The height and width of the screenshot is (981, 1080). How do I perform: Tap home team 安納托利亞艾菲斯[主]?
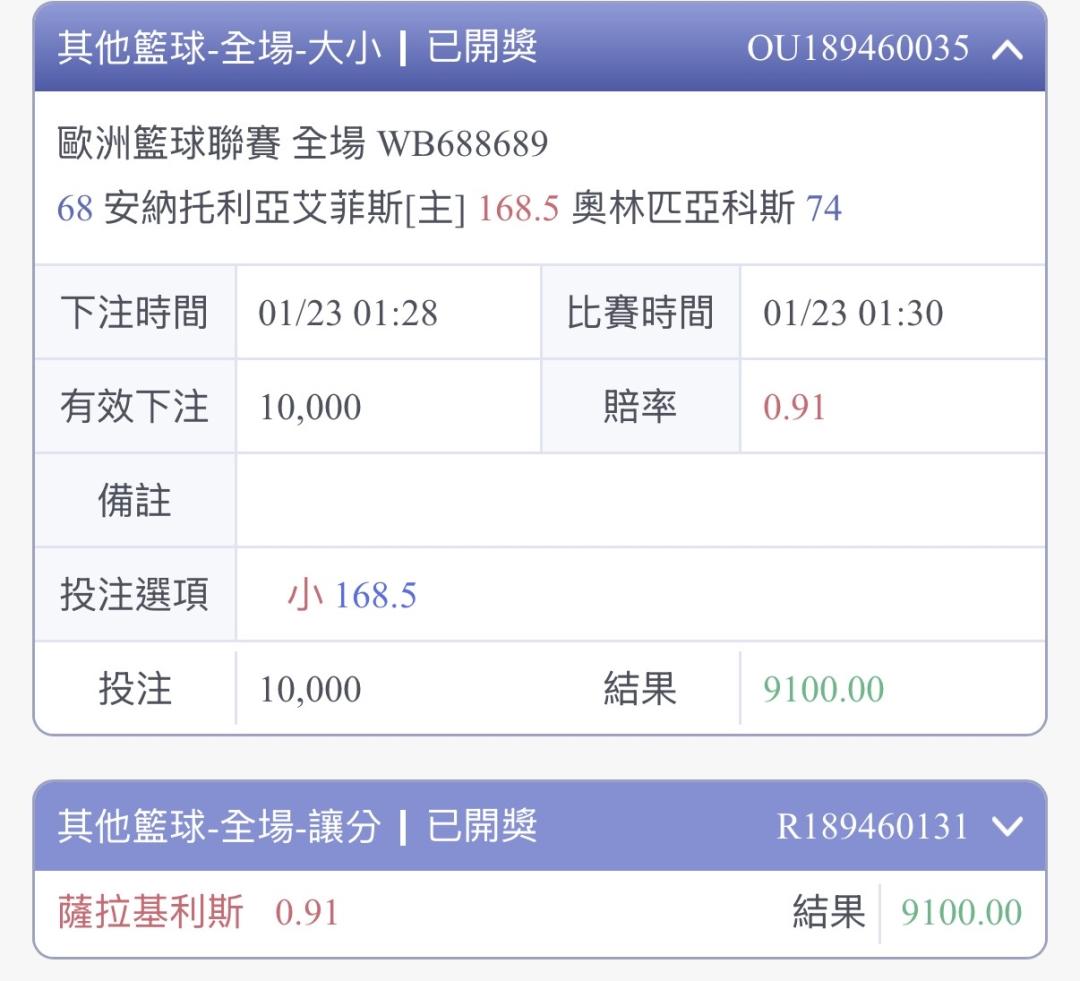tap(284, 209)
